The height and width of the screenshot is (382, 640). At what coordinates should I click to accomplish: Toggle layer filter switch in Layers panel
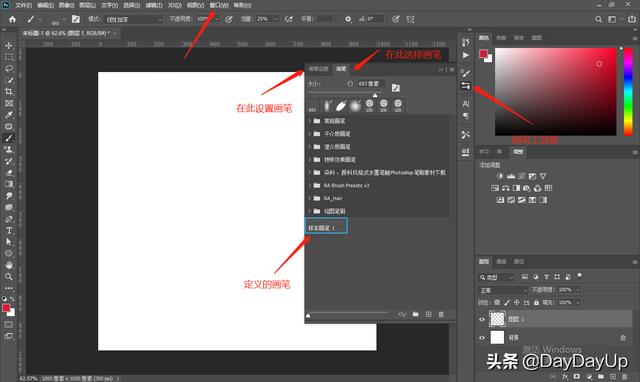point(579,276)
